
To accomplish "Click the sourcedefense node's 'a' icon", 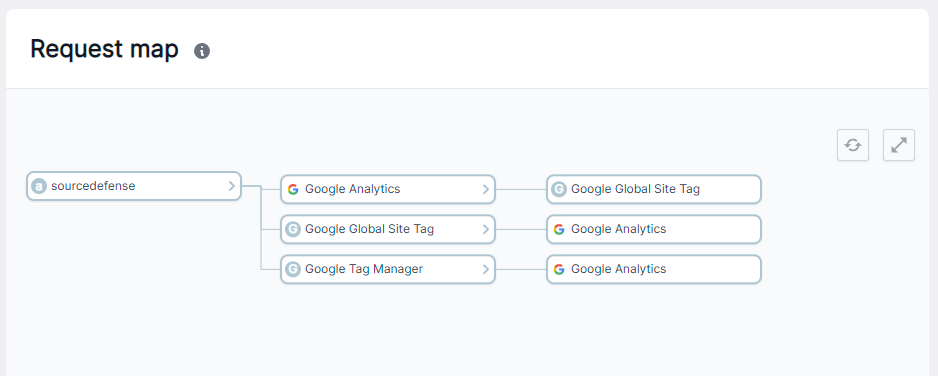I will 39,187.
